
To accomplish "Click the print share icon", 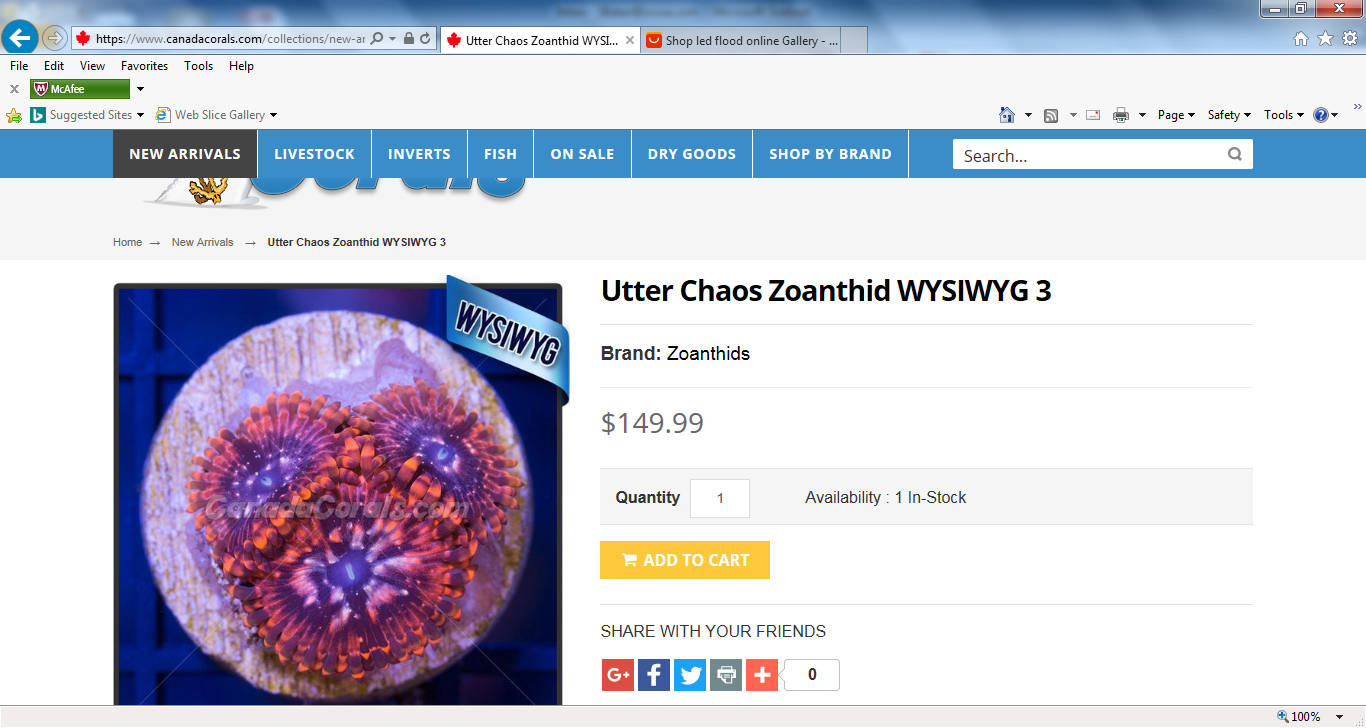I will (x=725, y=675).
